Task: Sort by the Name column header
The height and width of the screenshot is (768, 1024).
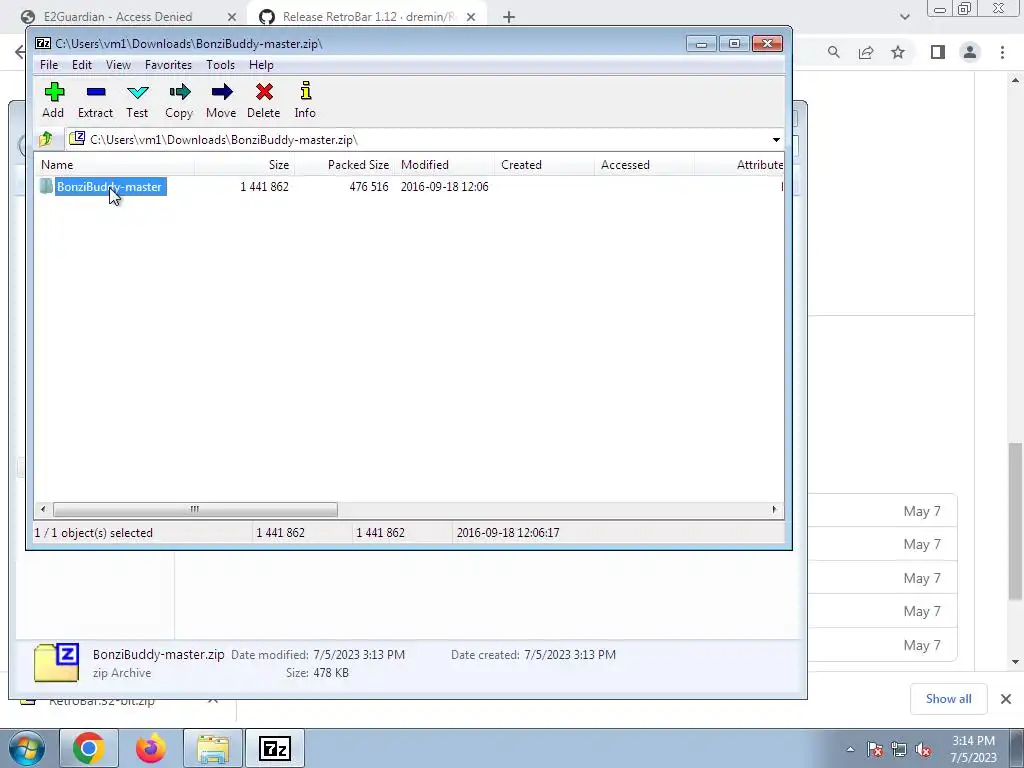Action: coord(115,165)
